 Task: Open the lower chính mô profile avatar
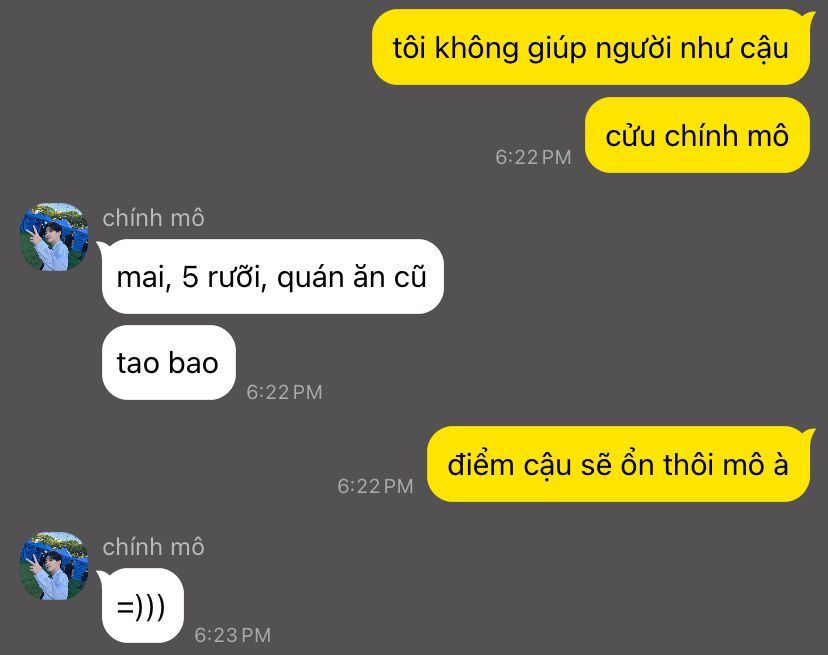click(54, 566)
